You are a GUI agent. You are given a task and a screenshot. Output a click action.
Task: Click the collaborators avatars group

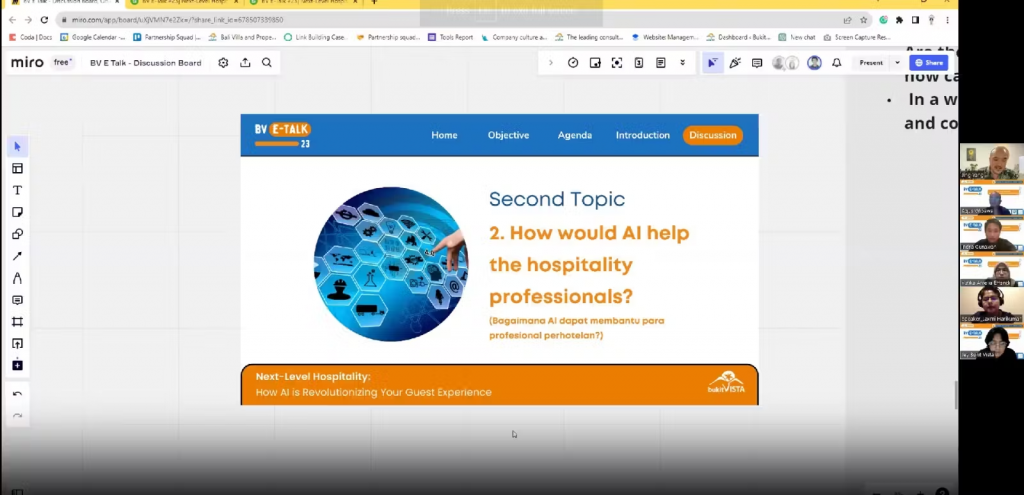click(785, 63)
